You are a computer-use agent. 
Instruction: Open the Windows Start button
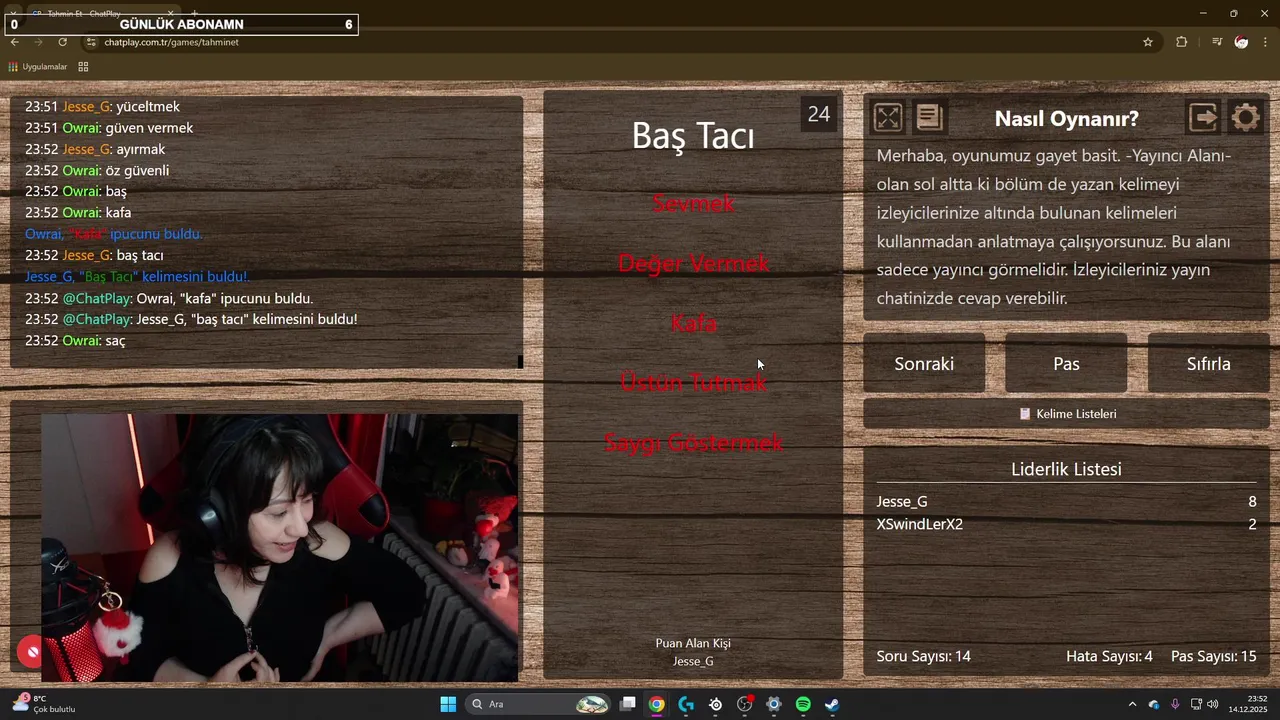[448, 704]
